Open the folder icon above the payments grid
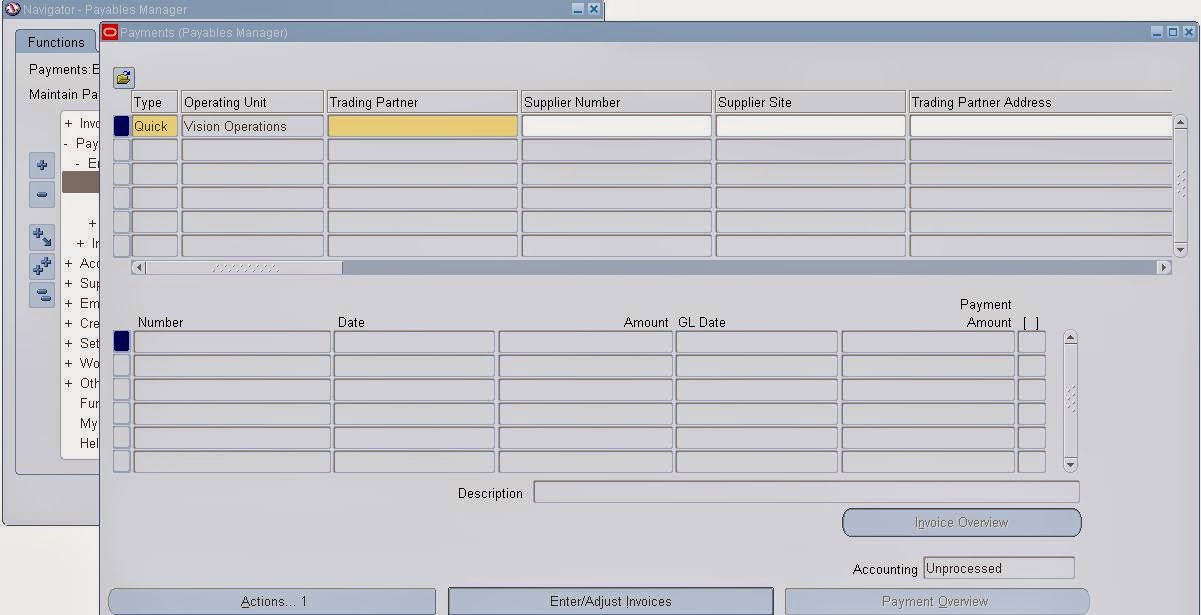The width and height of the screenshot is (1201, 615). pyautogui.click(x=123, y=77)
